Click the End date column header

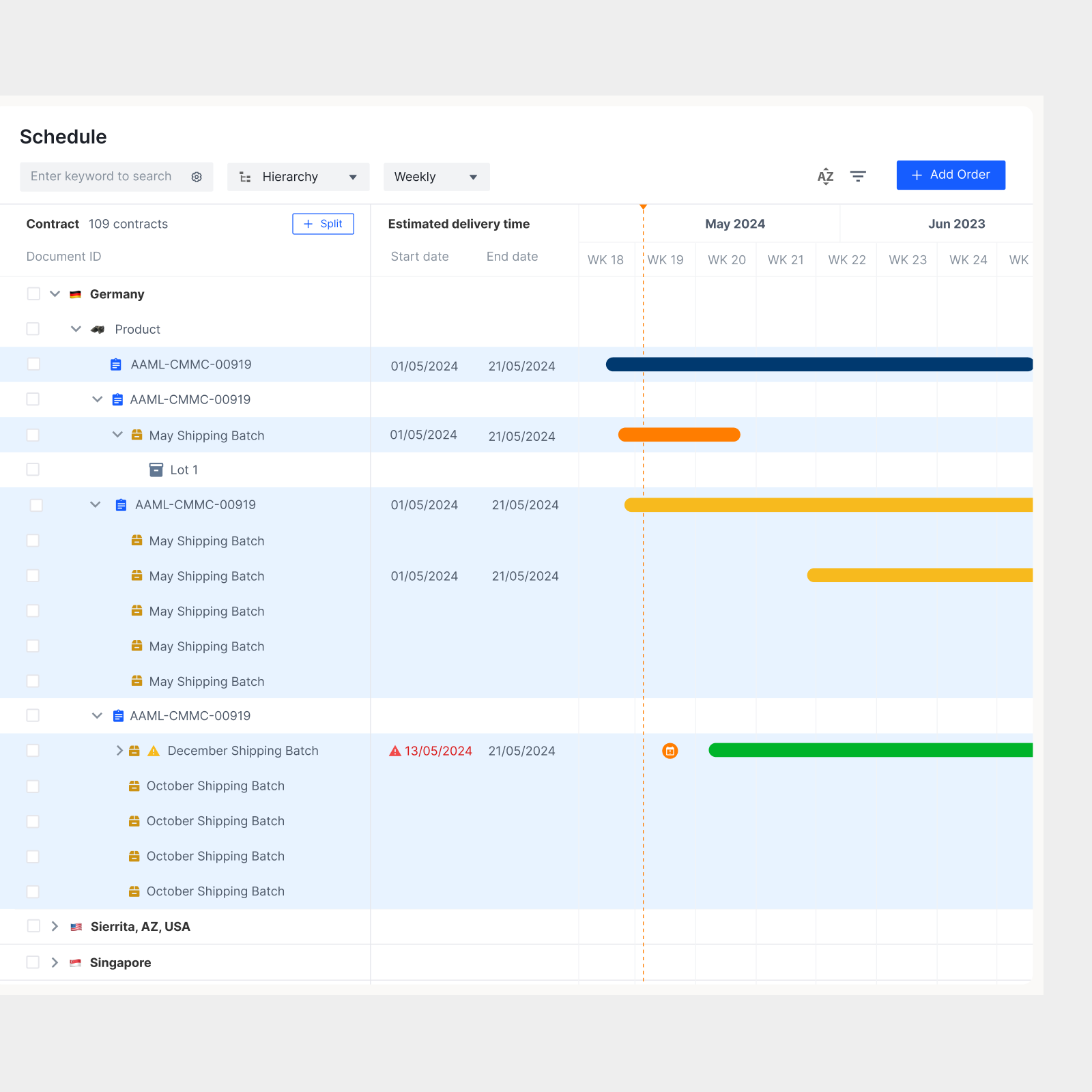(x=512, y=256)
